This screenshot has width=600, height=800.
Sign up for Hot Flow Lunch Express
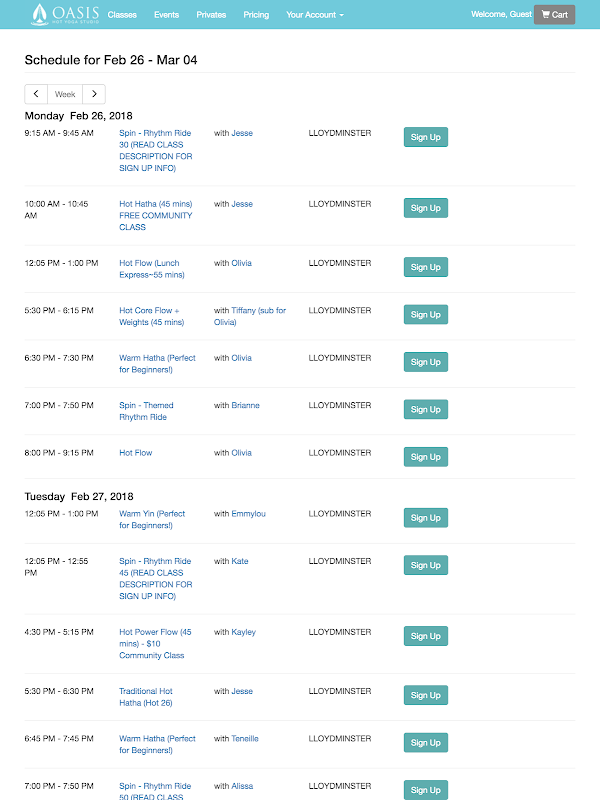pos(425,267)
